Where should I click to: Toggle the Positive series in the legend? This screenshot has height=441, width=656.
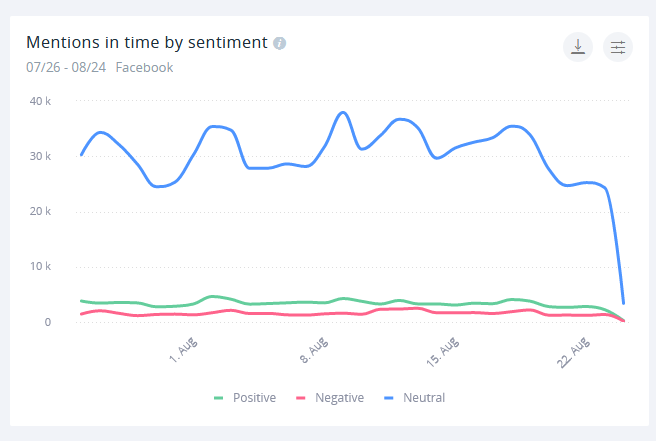click(254, 397)
